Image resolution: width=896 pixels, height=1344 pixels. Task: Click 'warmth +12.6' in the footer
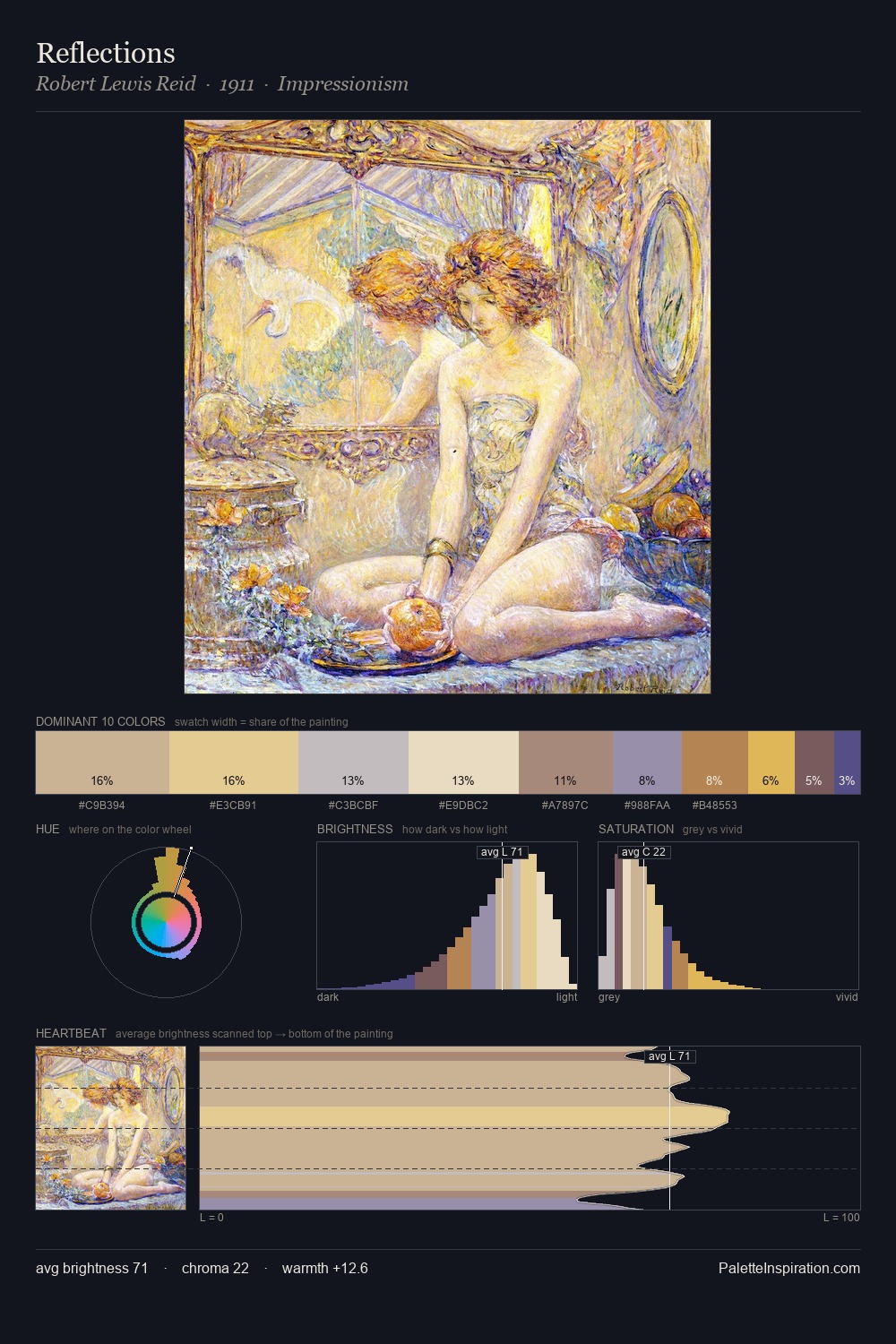[325, 1268]
